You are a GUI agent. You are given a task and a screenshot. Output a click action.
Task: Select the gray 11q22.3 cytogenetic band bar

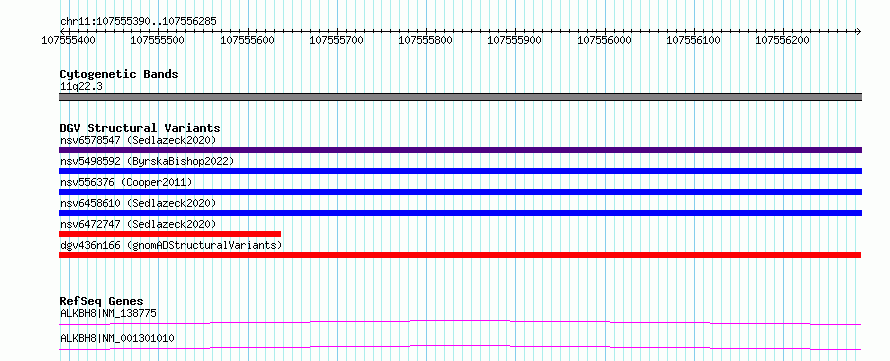tap(460, 97)
